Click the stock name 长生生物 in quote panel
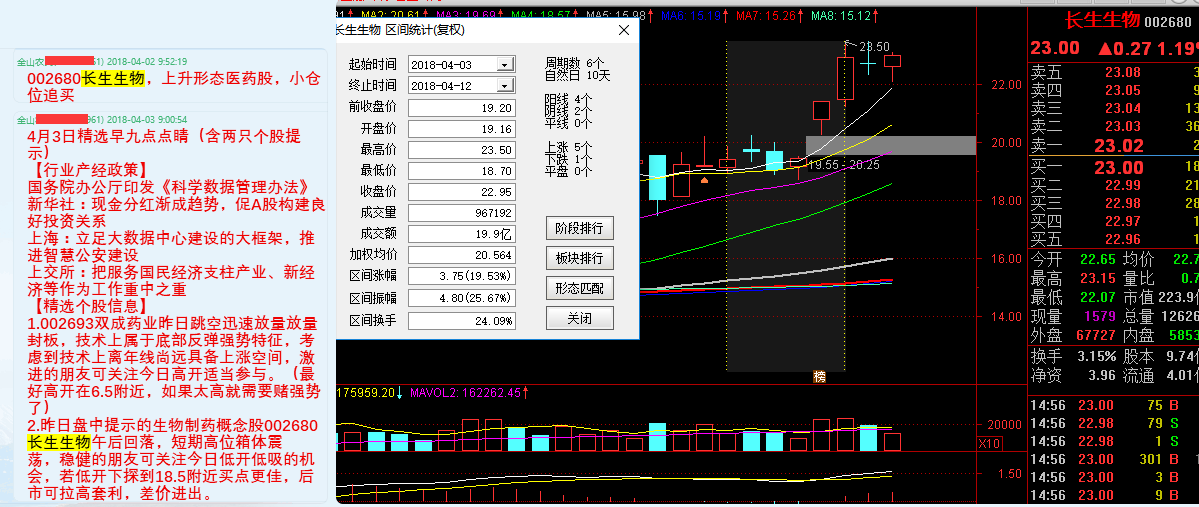This screenshot has width=1199, height=507. tap(1103, 21)
